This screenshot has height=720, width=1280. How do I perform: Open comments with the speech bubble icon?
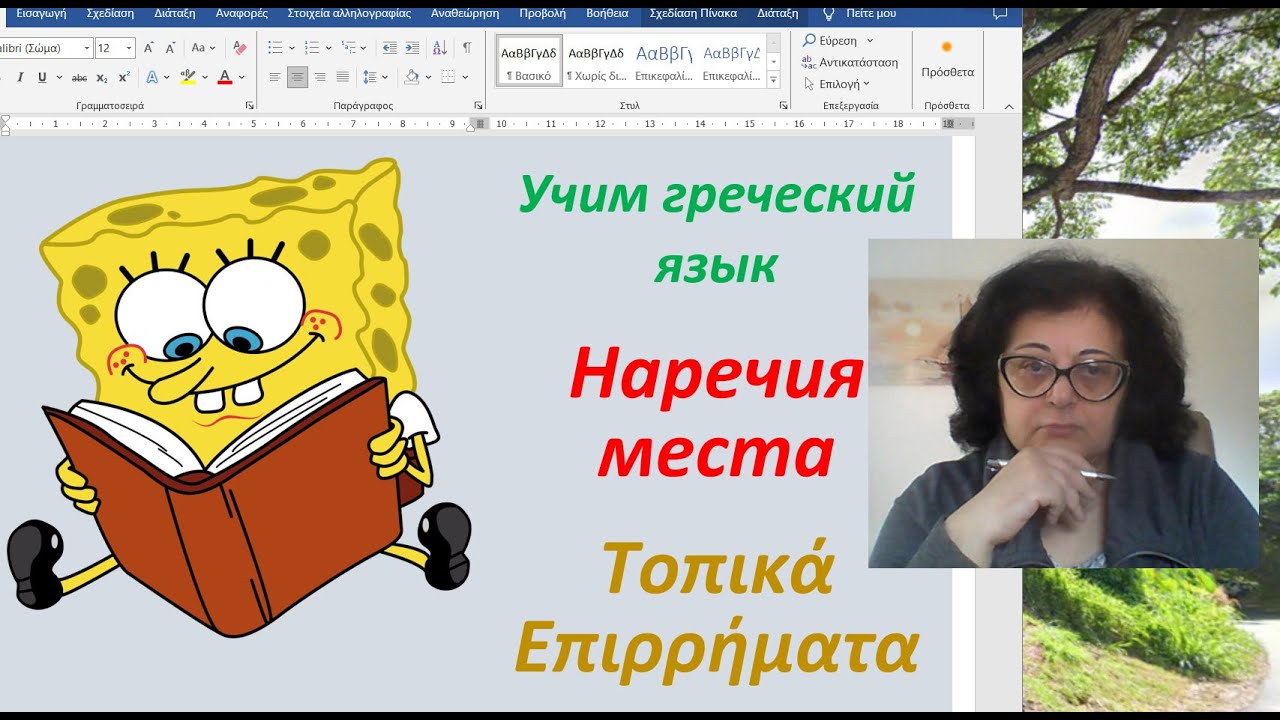[x=1000, y=14]
